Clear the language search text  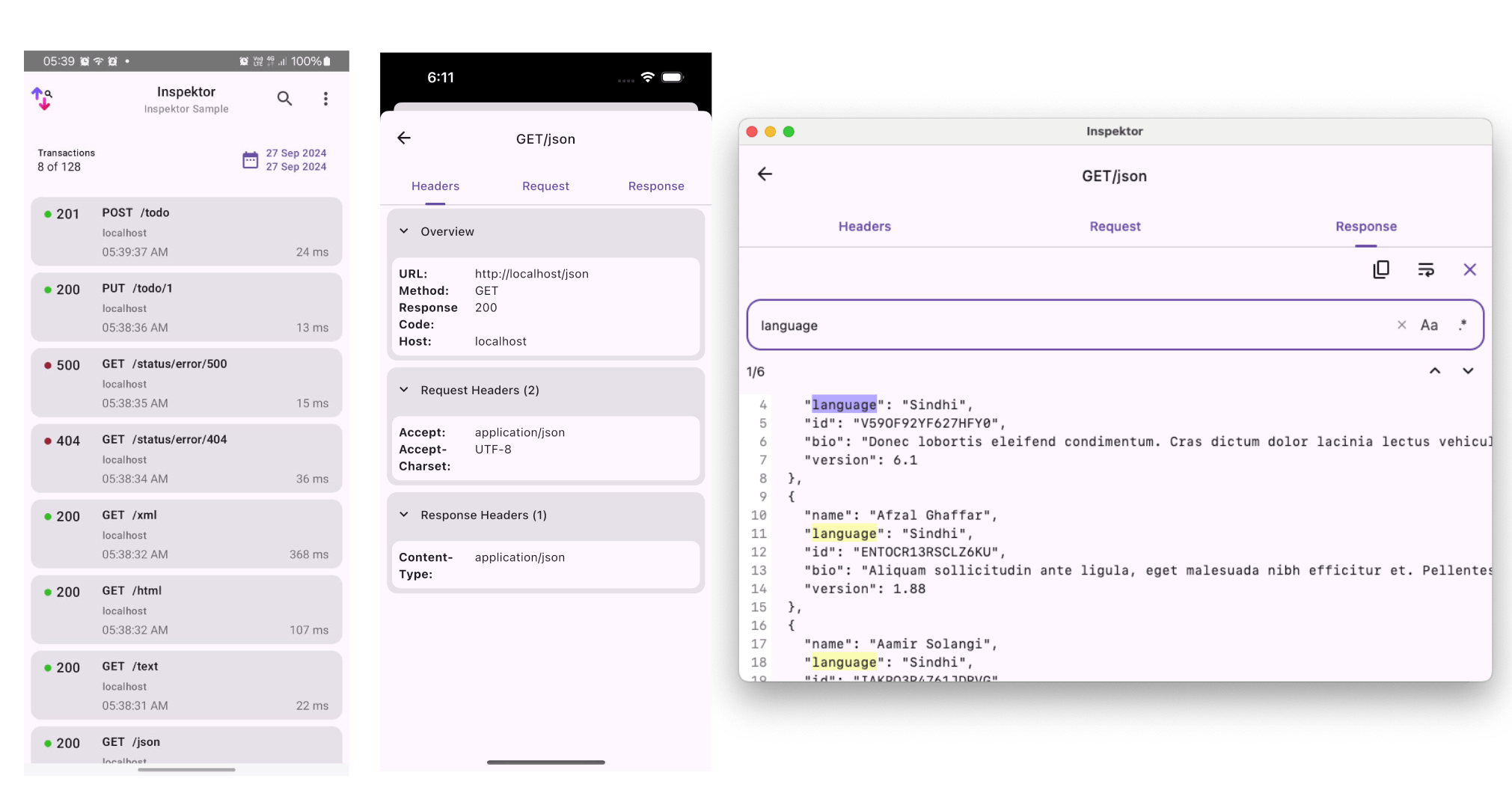click(1401, 325)
